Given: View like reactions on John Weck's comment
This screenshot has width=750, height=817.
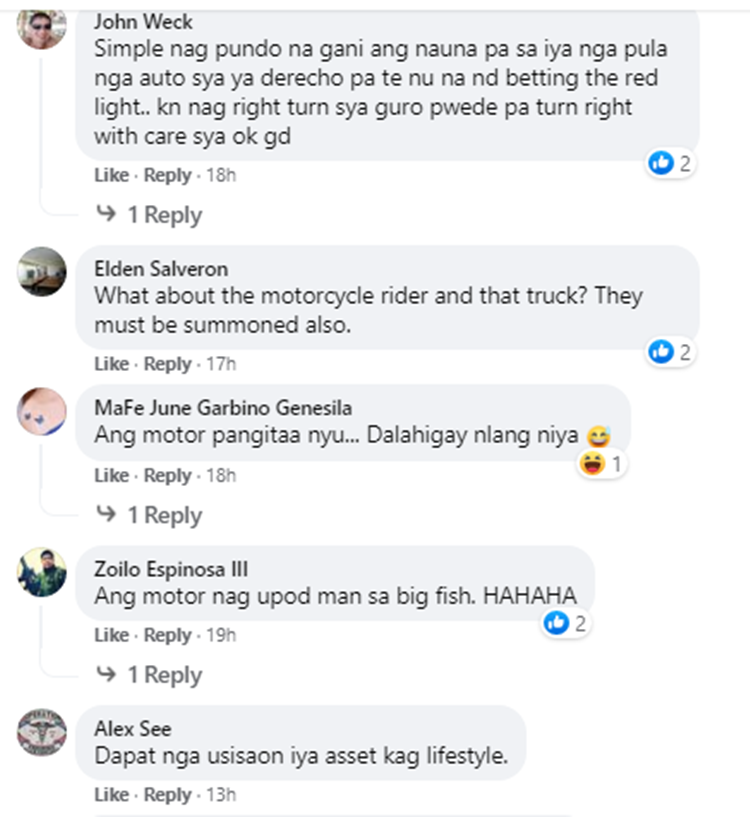Looking at the screenshot, I should (670, 162).
